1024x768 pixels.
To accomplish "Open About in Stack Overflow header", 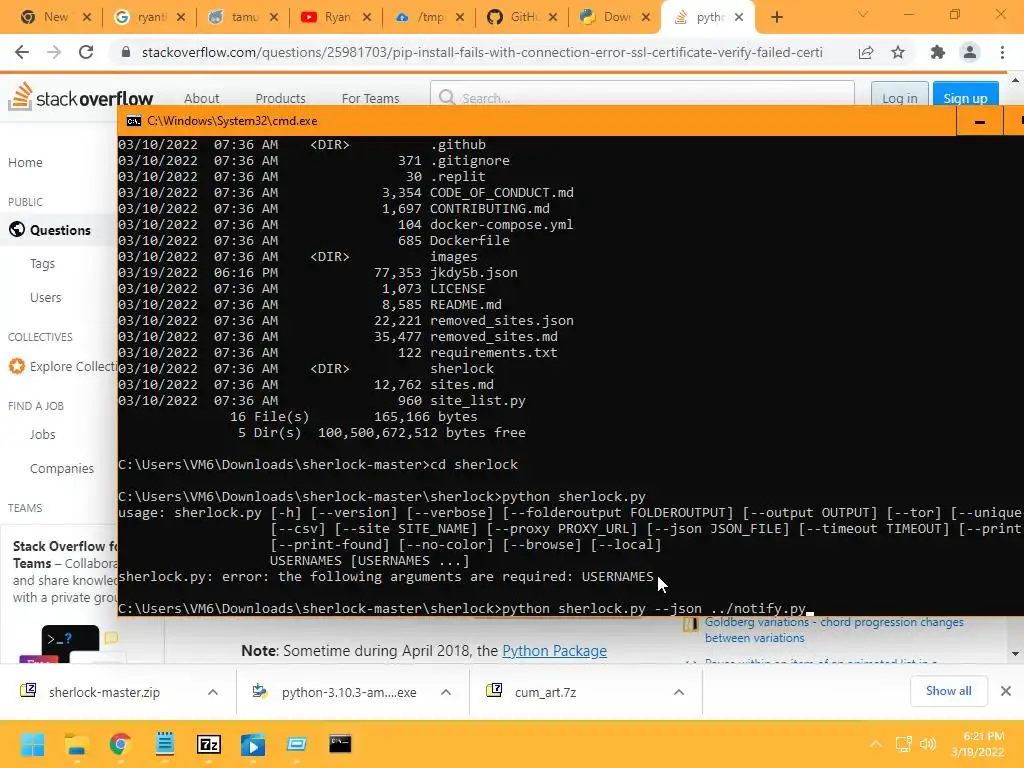I will pyautogui.click(x=201, y=99).
